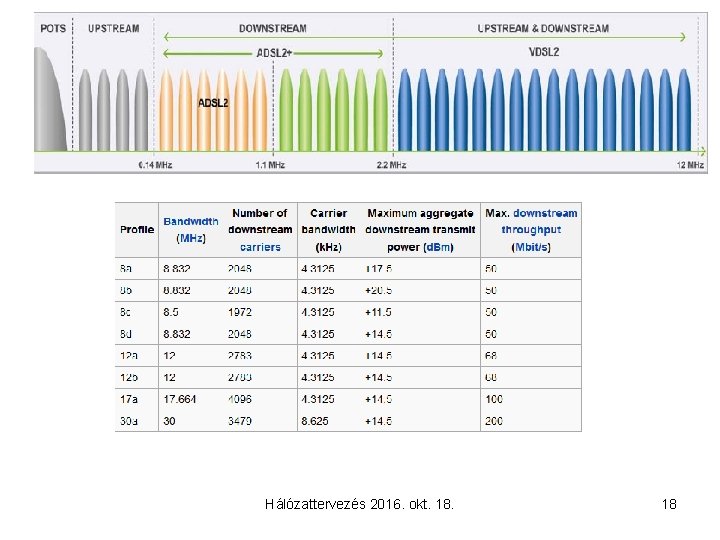Select carriers value 1972 in row 8c
This screenshot has width=720, height=540.
click(x=240, y=312)
